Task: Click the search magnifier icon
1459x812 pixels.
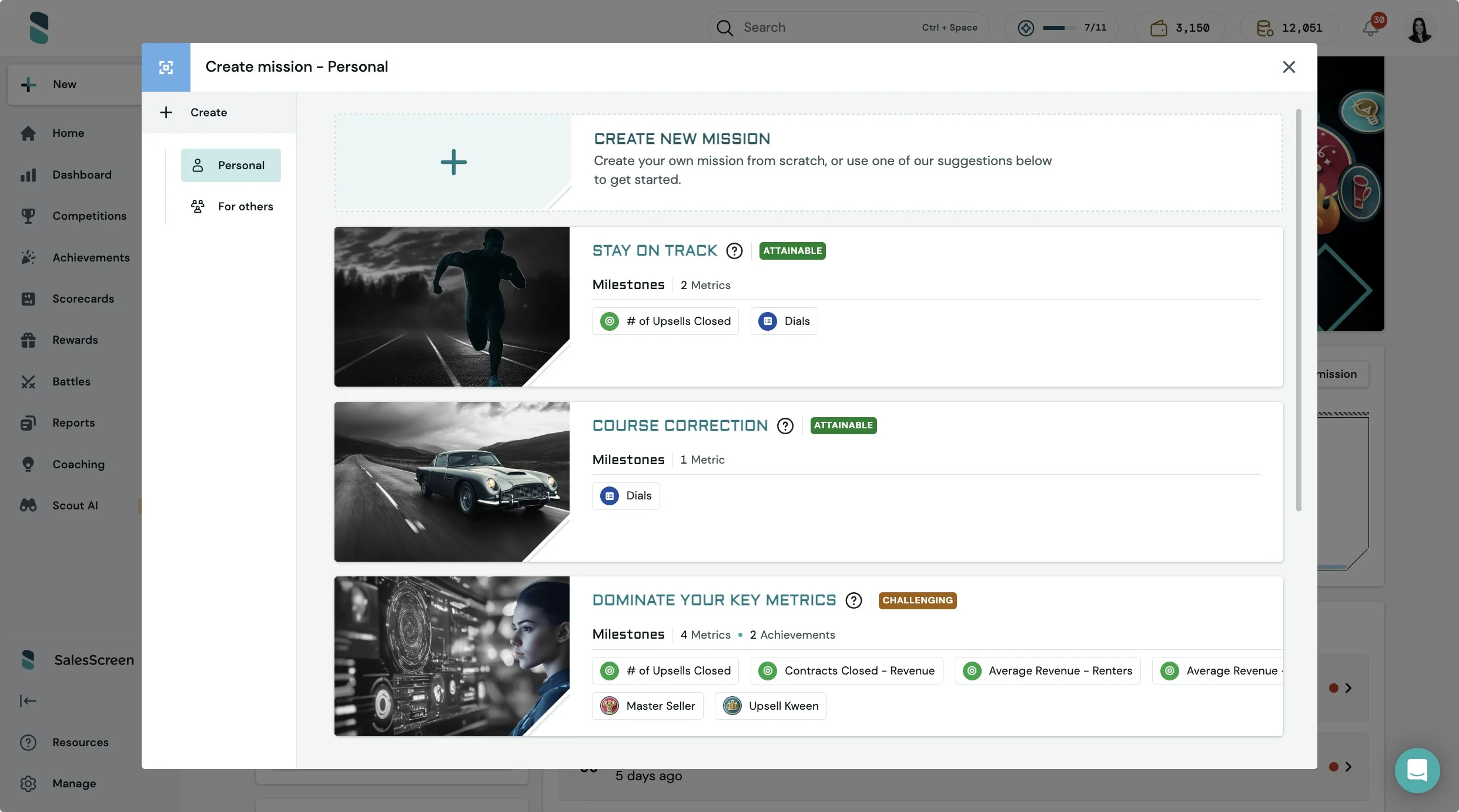Action: [725, 28]
